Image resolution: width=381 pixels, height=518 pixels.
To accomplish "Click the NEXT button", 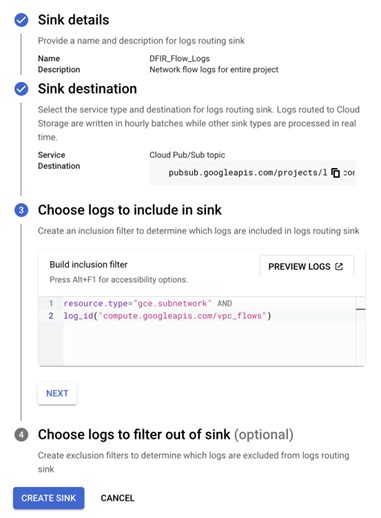I will [x=57, y=393].
